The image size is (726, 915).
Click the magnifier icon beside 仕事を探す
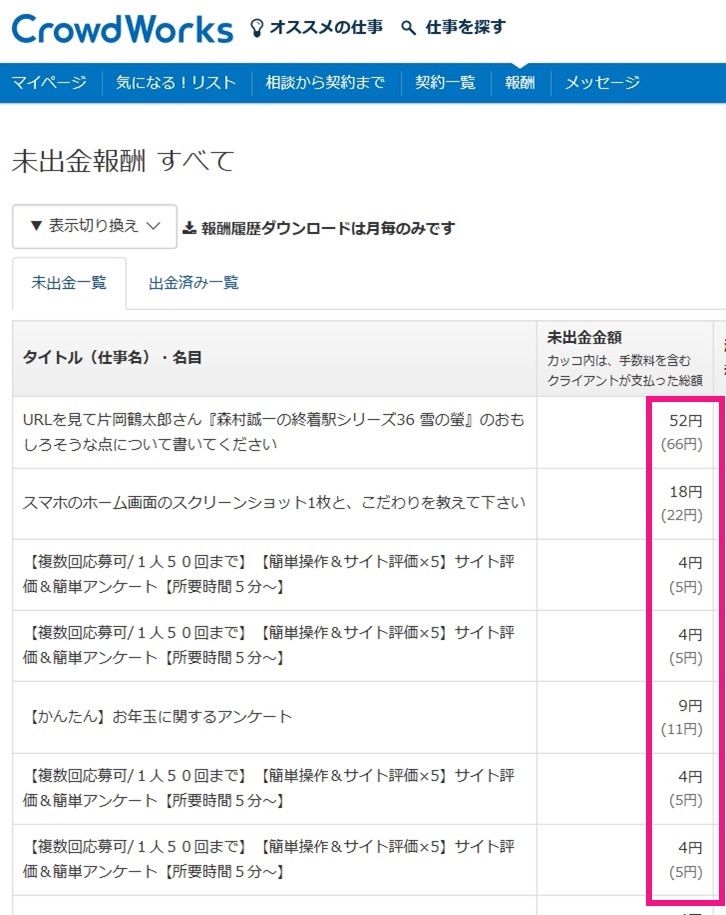pyautogui.click(x=409, y=27)
